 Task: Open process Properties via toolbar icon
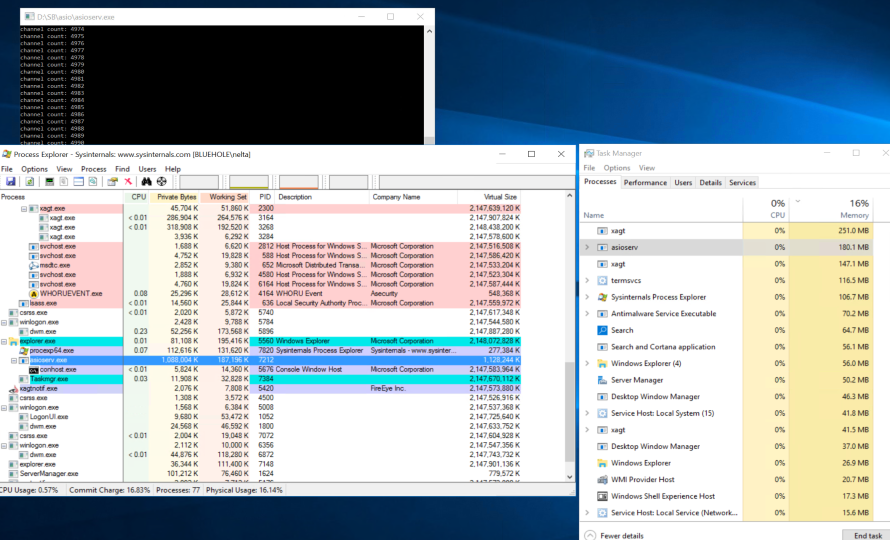tap(112, 182)
